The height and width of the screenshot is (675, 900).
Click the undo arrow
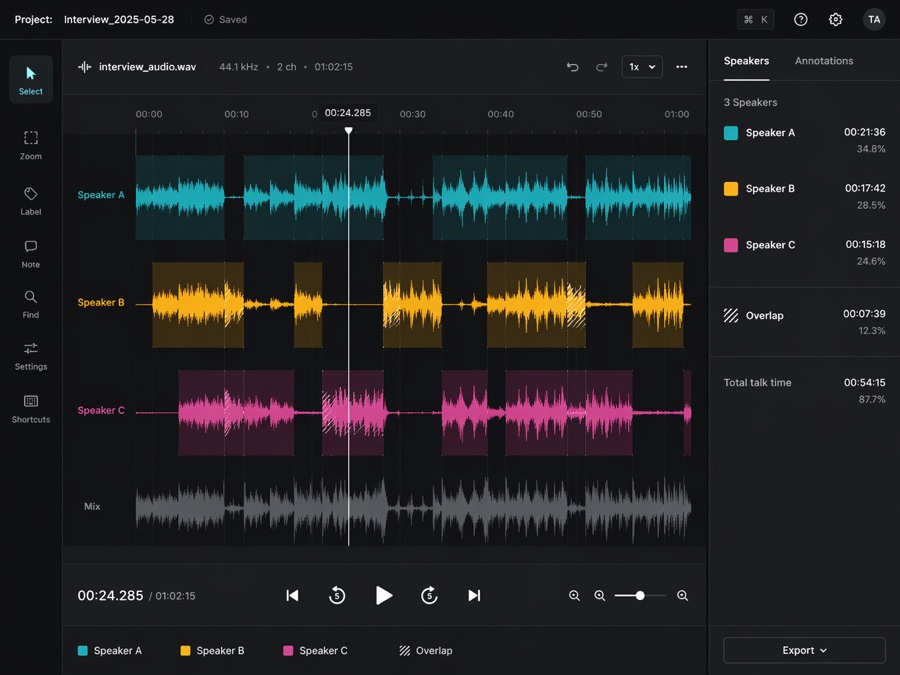click(x=572, y=67)
